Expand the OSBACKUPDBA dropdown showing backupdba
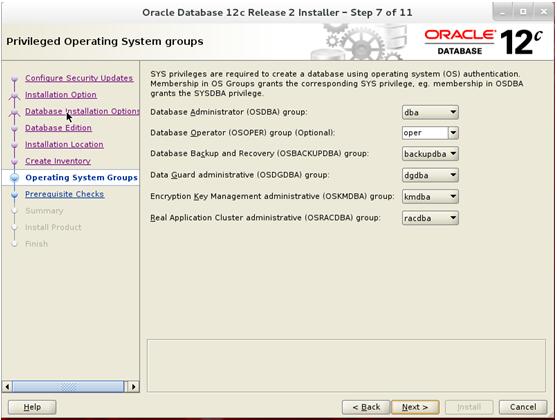 [x=430, y=154]
